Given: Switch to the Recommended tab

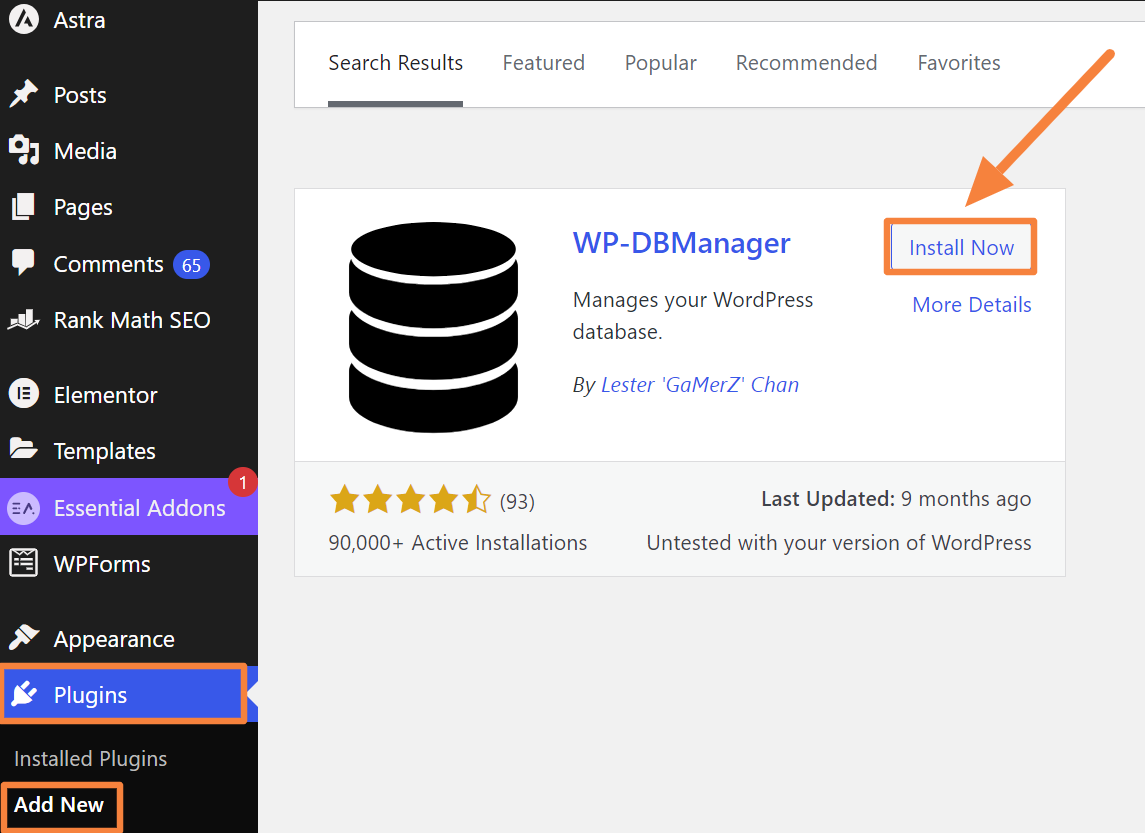Looking at the screenshot, I should point(806,63).
